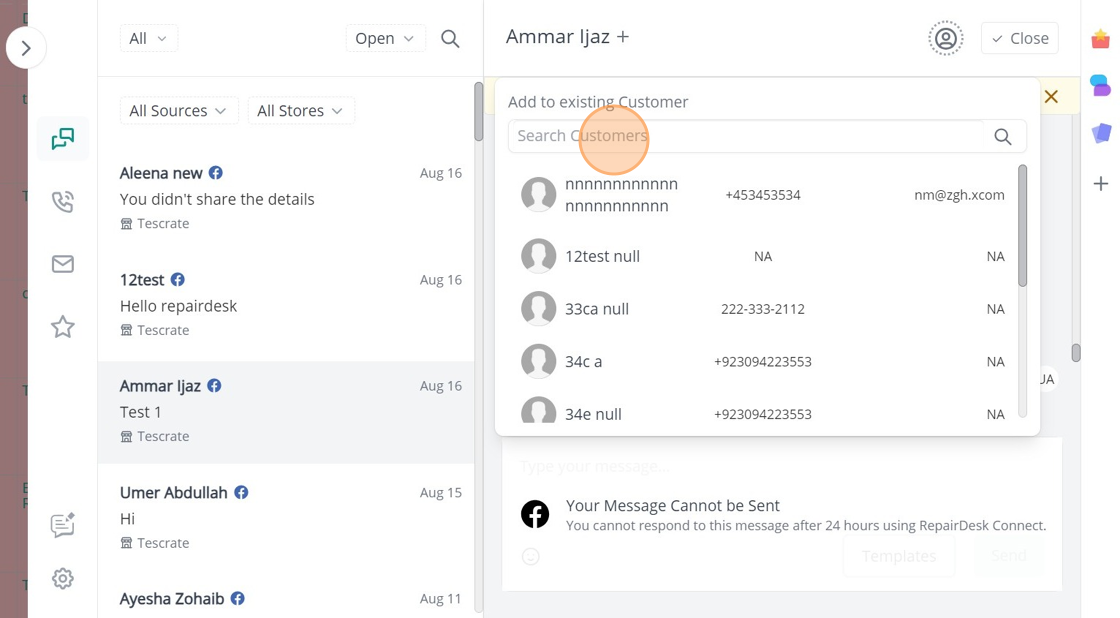
Task: Click phone number +453453534
Action: 763,195
